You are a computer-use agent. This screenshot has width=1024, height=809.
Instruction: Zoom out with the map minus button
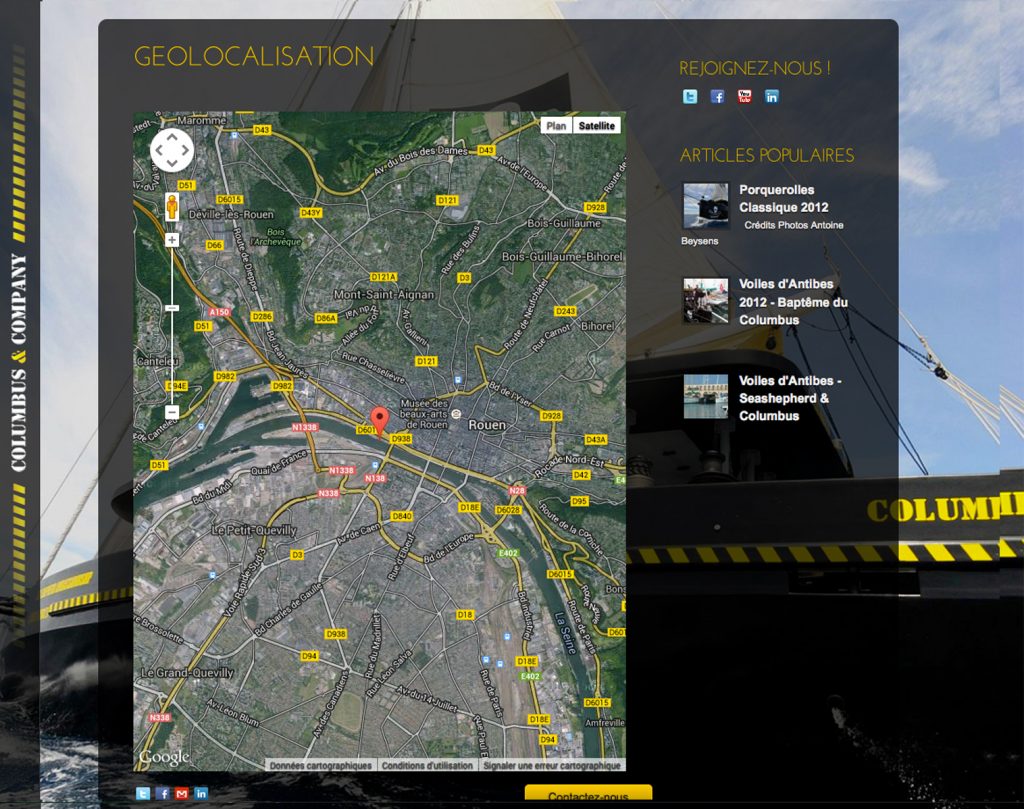pos(172,413)
